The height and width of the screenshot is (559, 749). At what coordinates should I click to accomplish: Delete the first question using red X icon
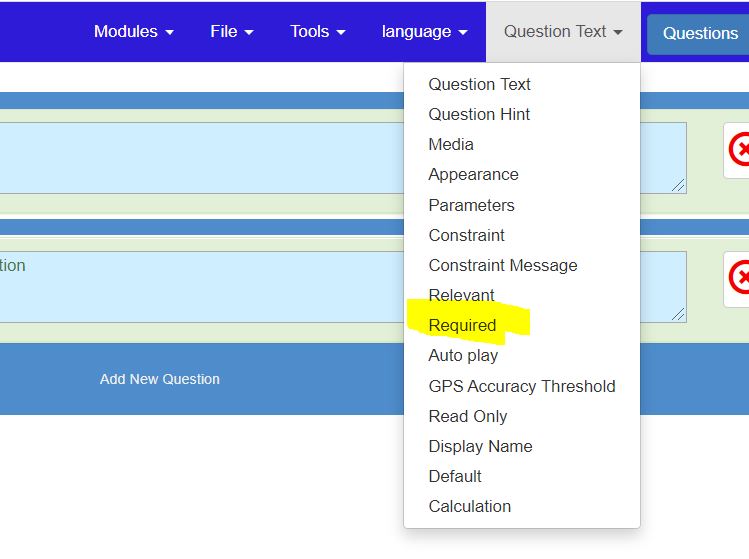tap(740, 150)
